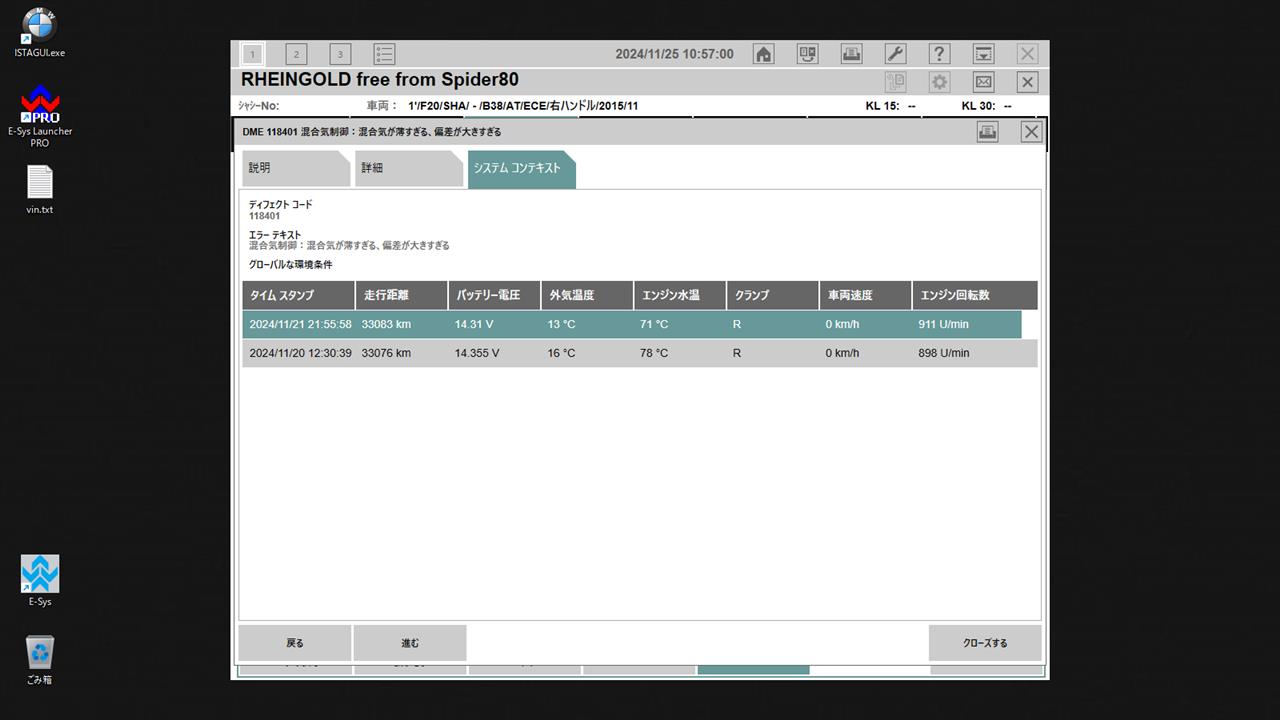The height and width of the screenshot is (720, 1280).
Task: Click the 911 U/min engine speed cell
Action: pos(944,324)
